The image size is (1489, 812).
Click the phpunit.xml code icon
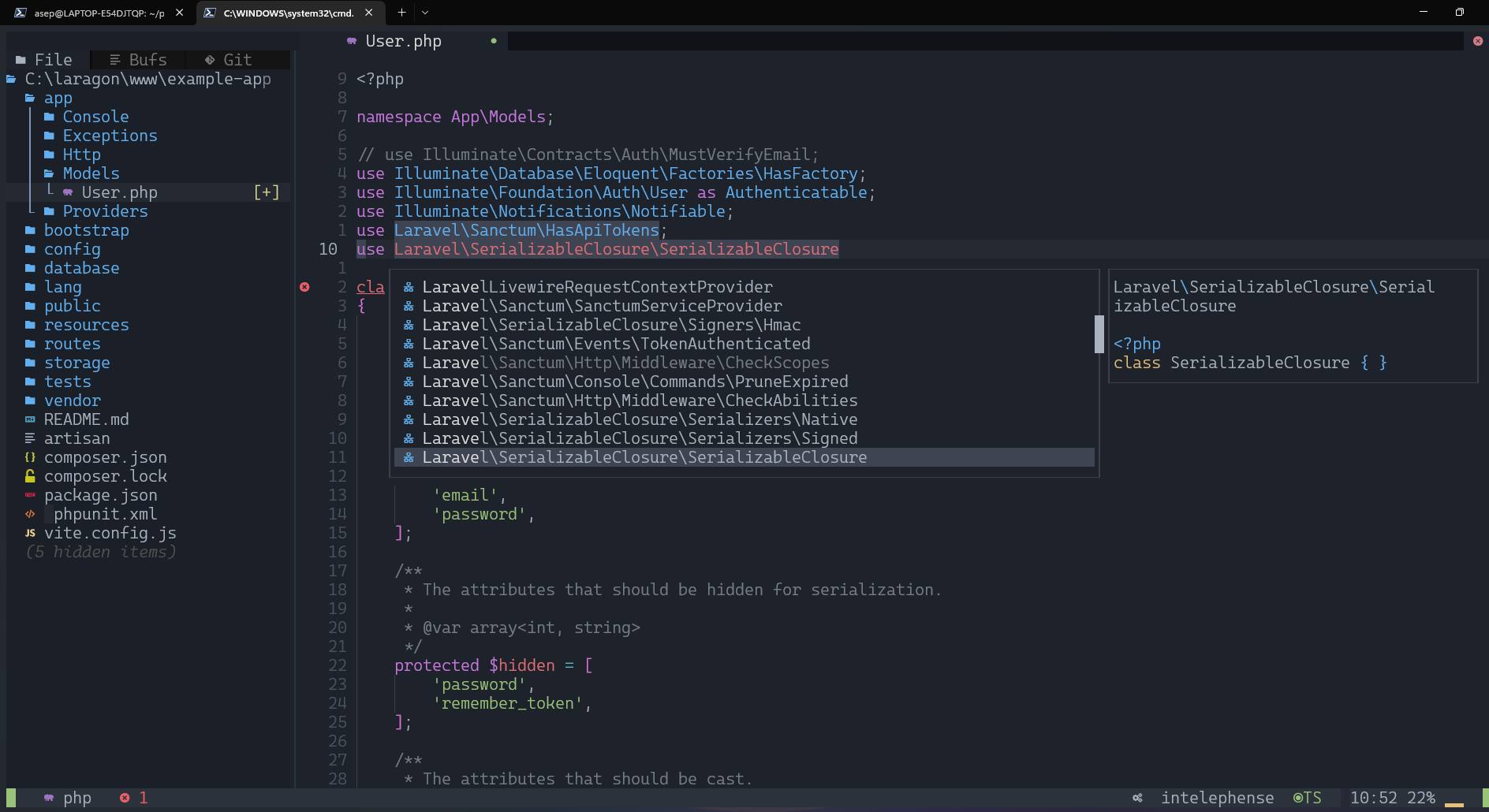click(30, 514)
